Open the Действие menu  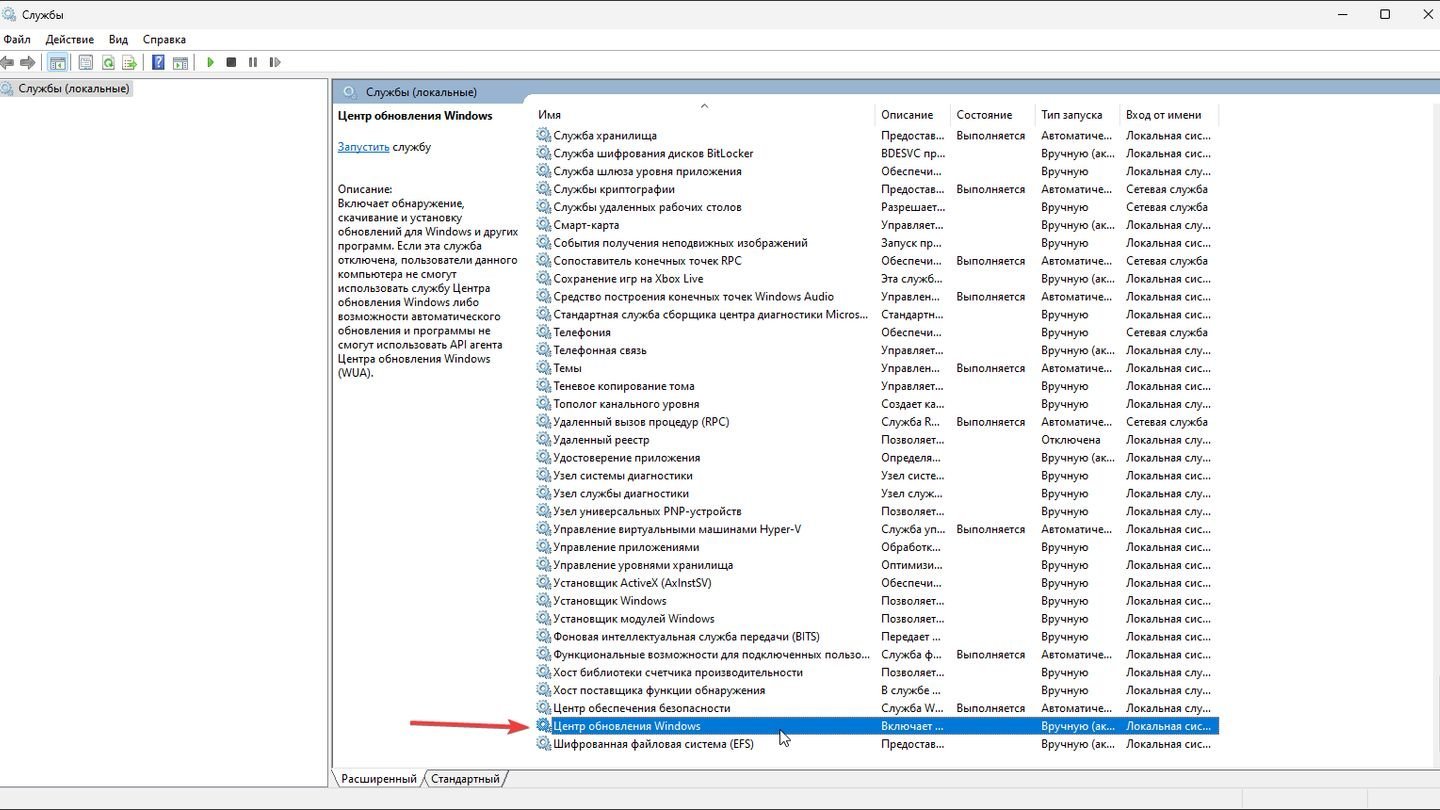70,39
